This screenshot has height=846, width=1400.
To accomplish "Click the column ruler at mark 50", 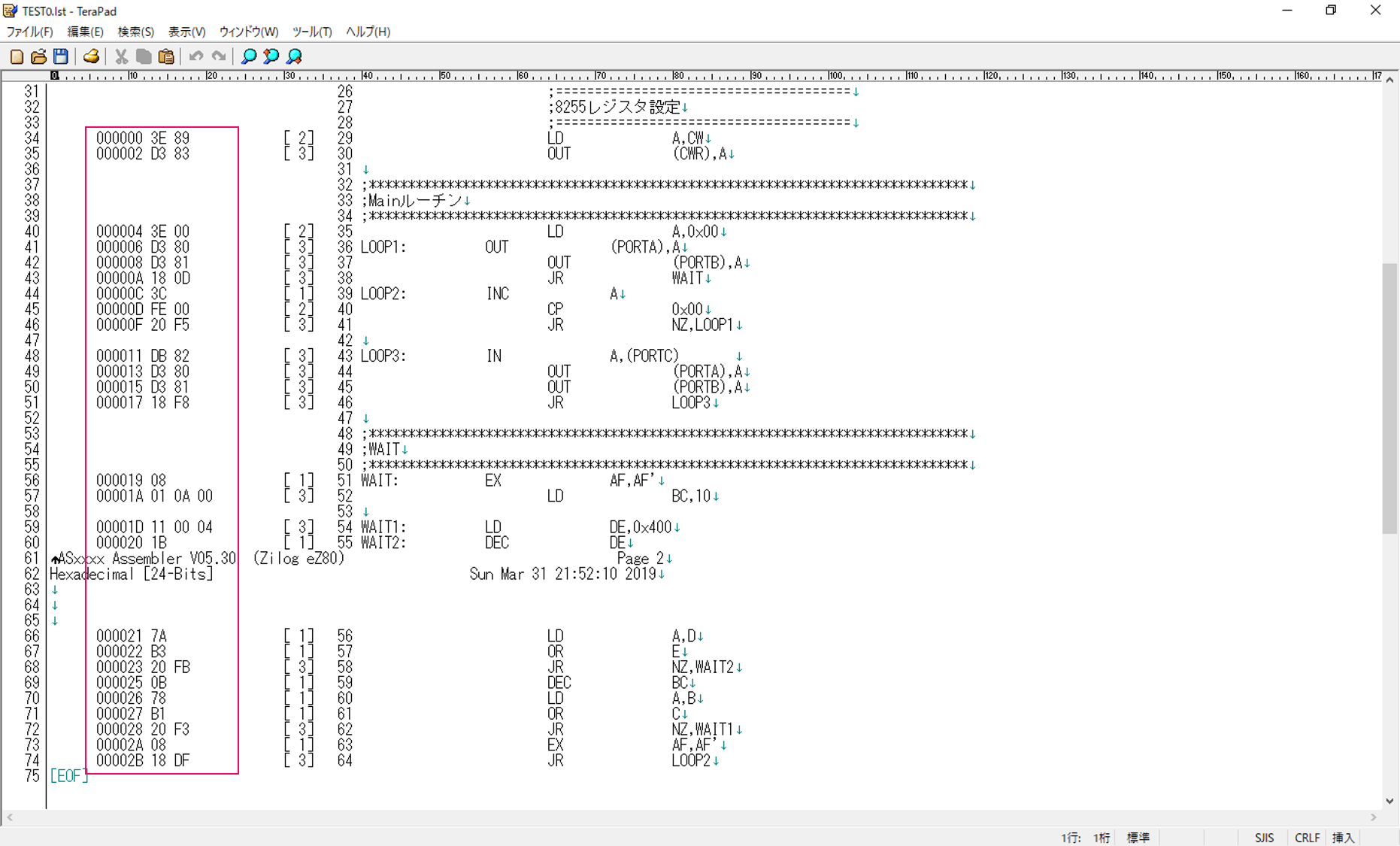I will [445, 76].
